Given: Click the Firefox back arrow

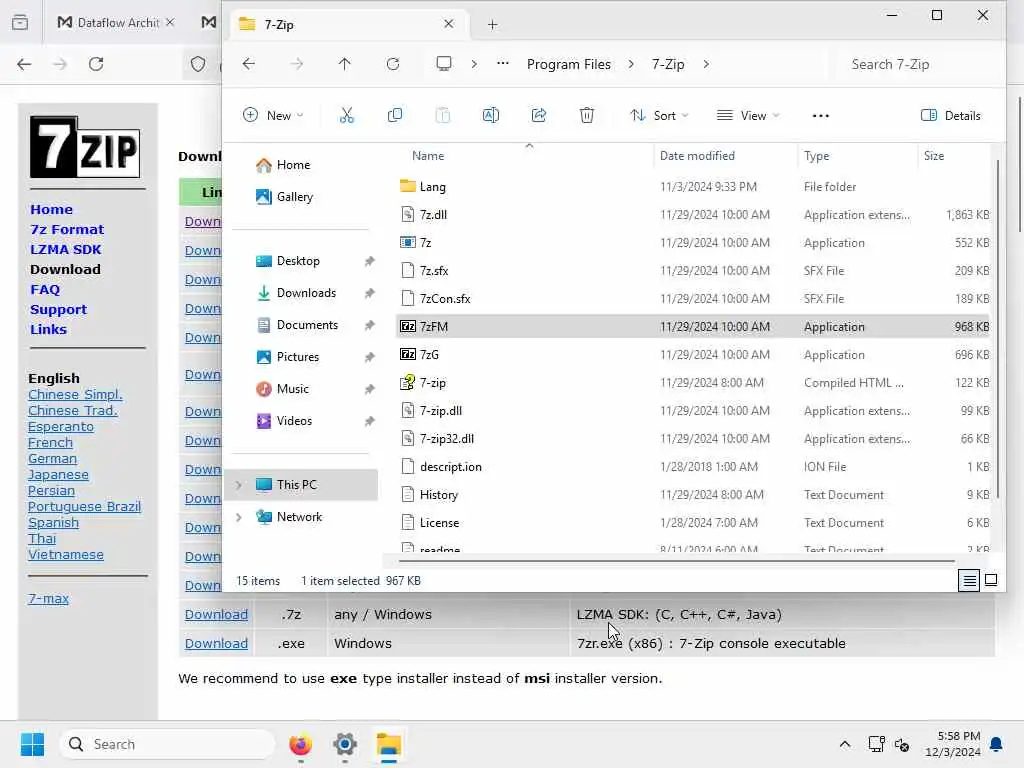Looking at the screenshot, I should 24,64.
